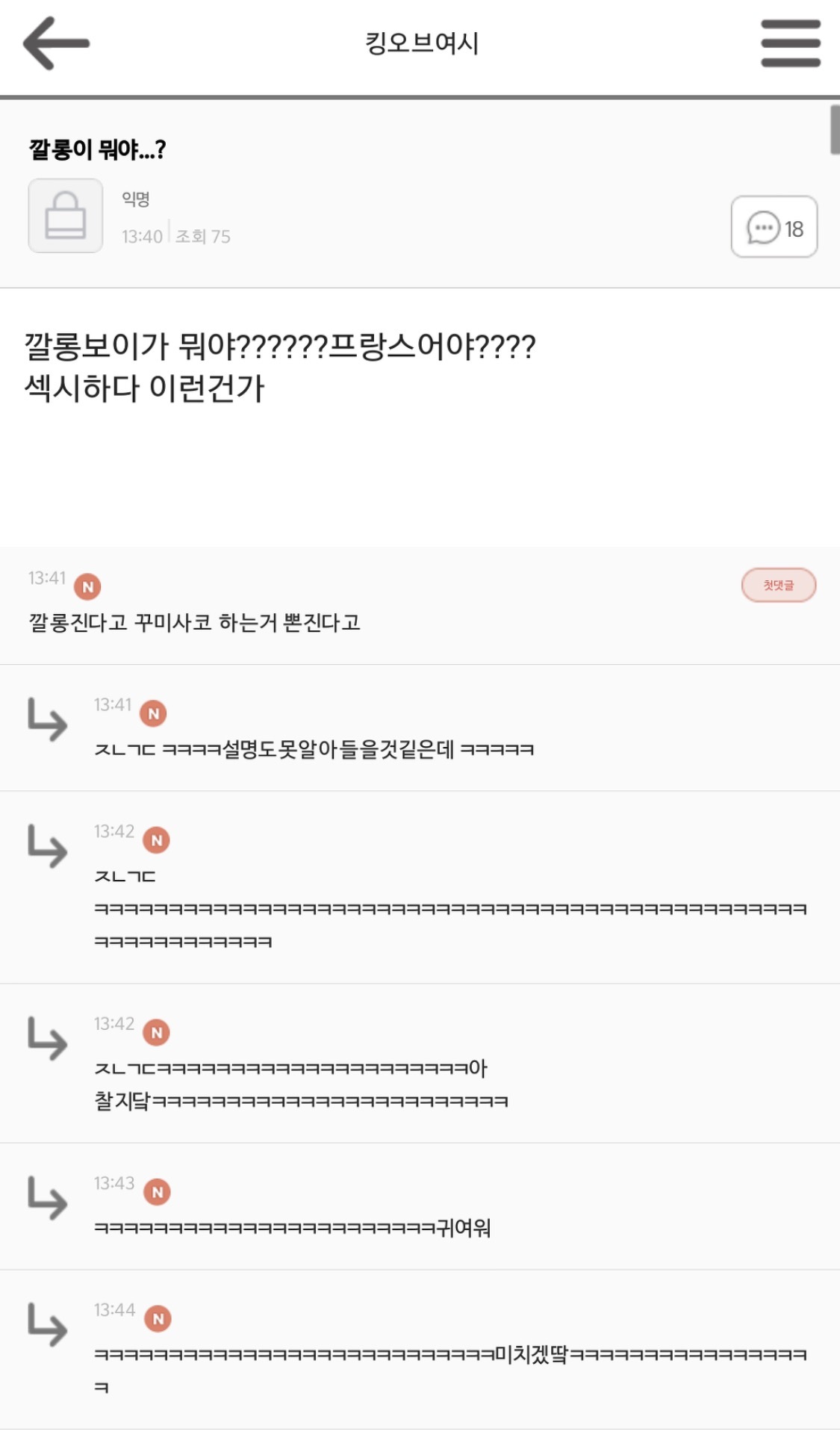Viewport: 840px width, 1440px height.
Task: Tap the back arrow icon
Action: (x=56, y=43)
